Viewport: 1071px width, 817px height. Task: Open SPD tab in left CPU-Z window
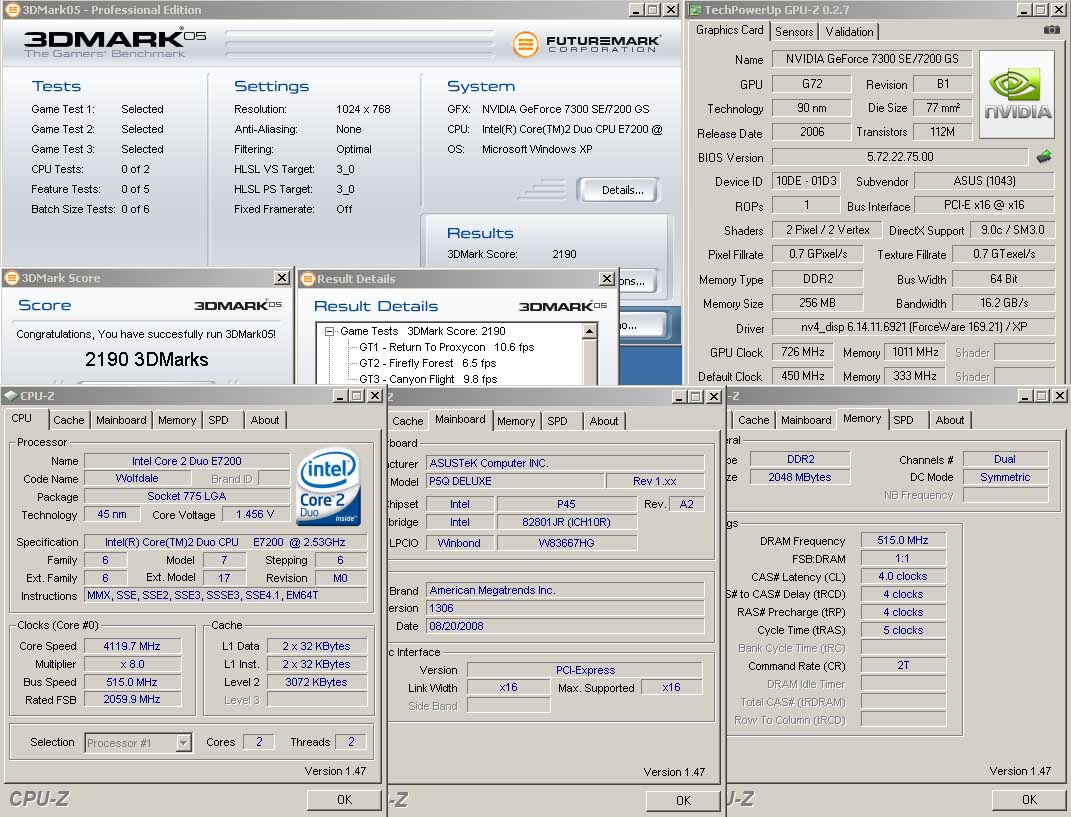tap(219, 420)
